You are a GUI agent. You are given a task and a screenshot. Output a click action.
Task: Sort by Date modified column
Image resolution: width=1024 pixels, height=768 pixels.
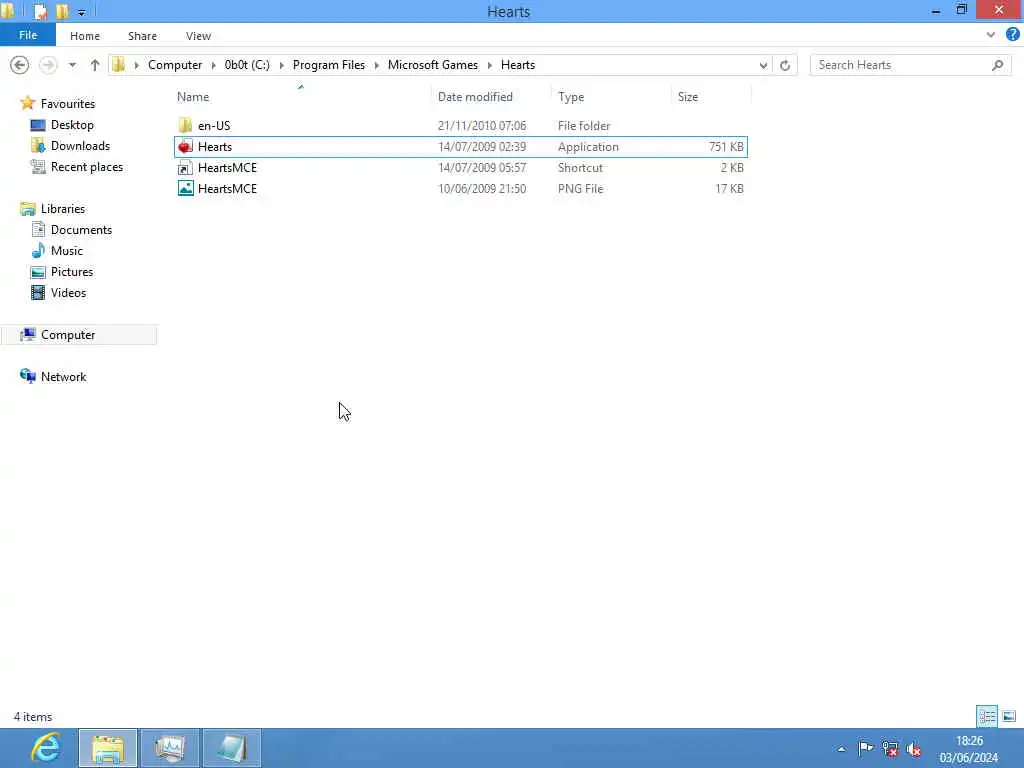tap(475, 97)
